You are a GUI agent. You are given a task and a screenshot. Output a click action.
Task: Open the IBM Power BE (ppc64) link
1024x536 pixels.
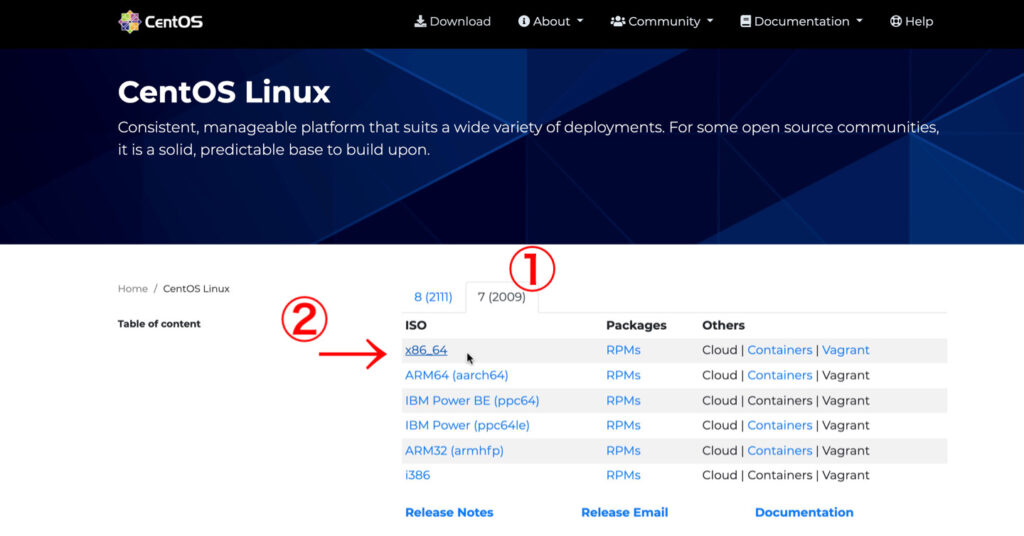(x=472, y=400)
